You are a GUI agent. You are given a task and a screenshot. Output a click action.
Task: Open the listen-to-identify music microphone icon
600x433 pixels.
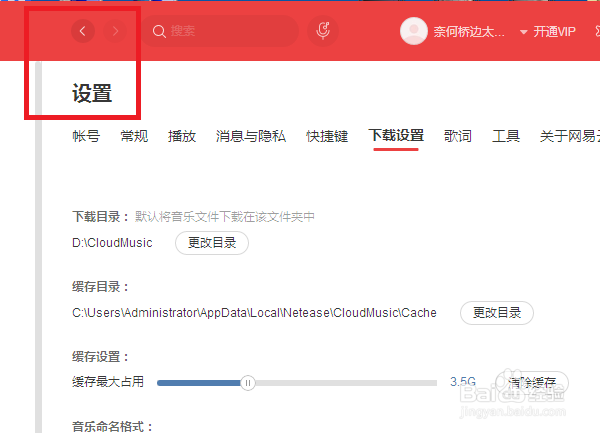click(x=323, y=31)
